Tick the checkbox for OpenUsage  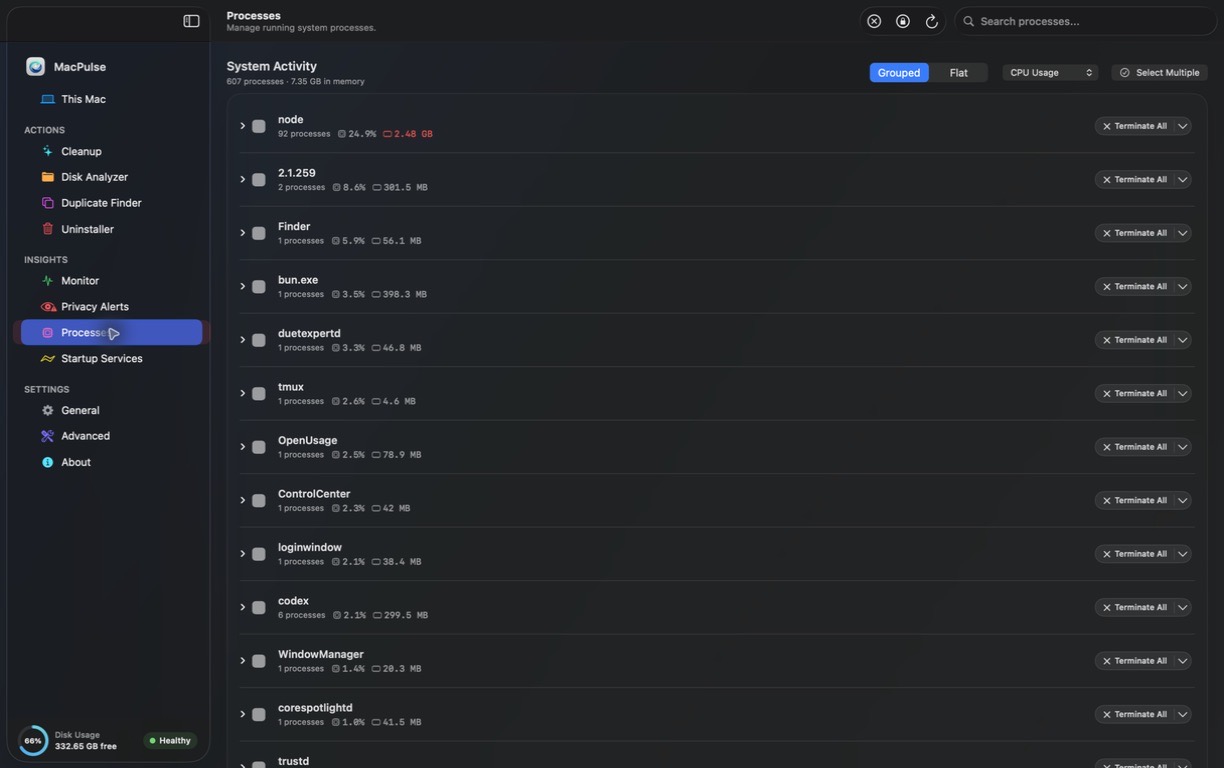click(258, 447)
